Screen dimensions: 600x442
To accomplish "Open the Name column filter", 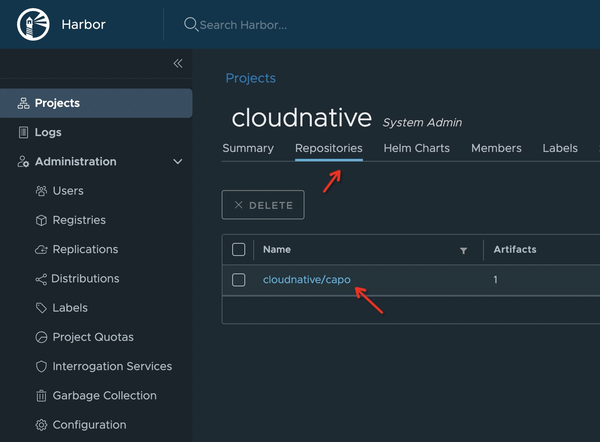I will pos(463,250).
